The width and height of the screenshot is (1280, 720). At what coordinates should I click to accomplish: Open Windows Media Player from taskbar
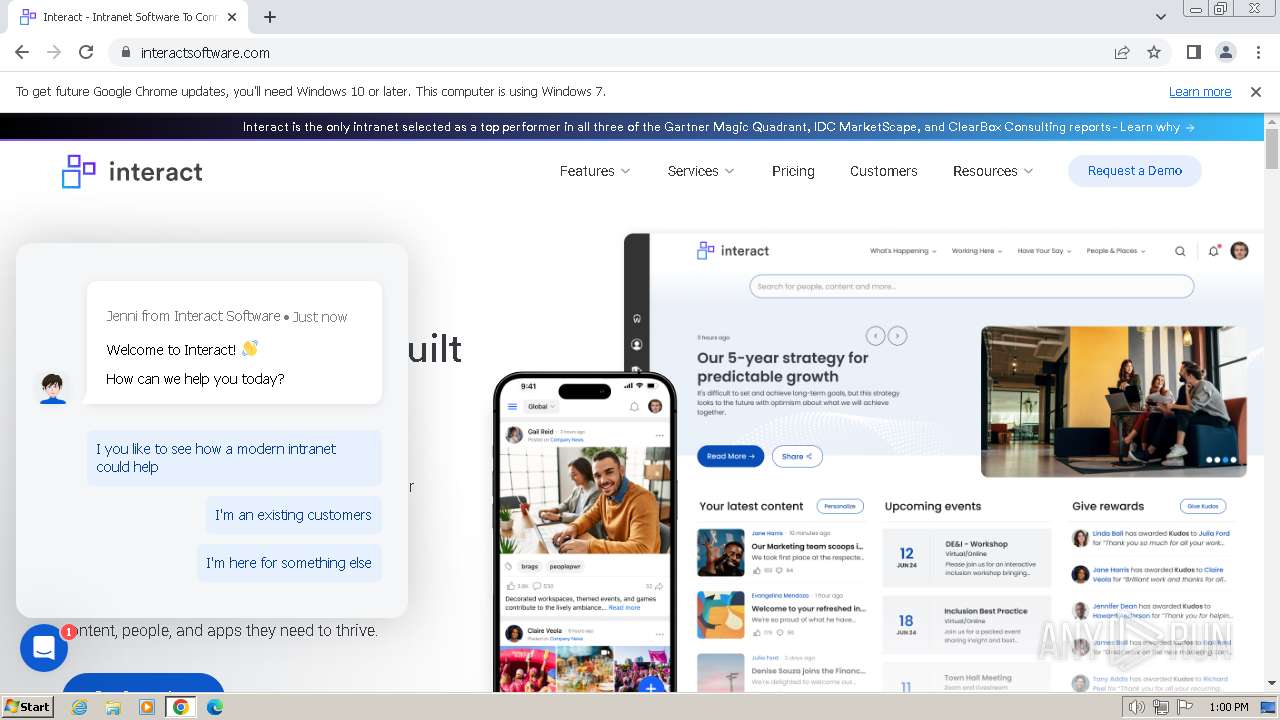(x=147, y=707)
